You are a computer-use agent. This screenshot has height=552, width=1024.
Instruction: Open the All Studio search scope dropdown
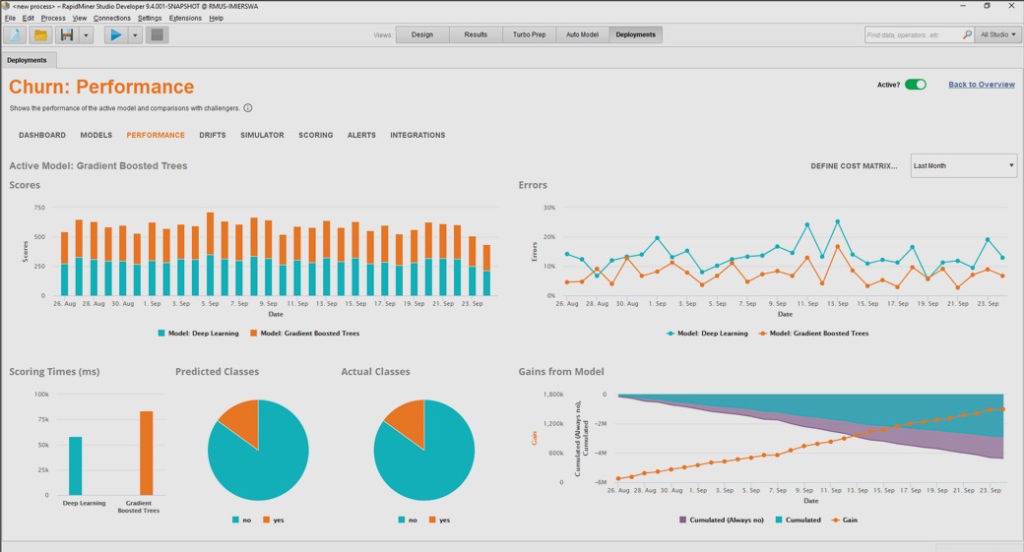pyautogui.click(x=998, y=35)
